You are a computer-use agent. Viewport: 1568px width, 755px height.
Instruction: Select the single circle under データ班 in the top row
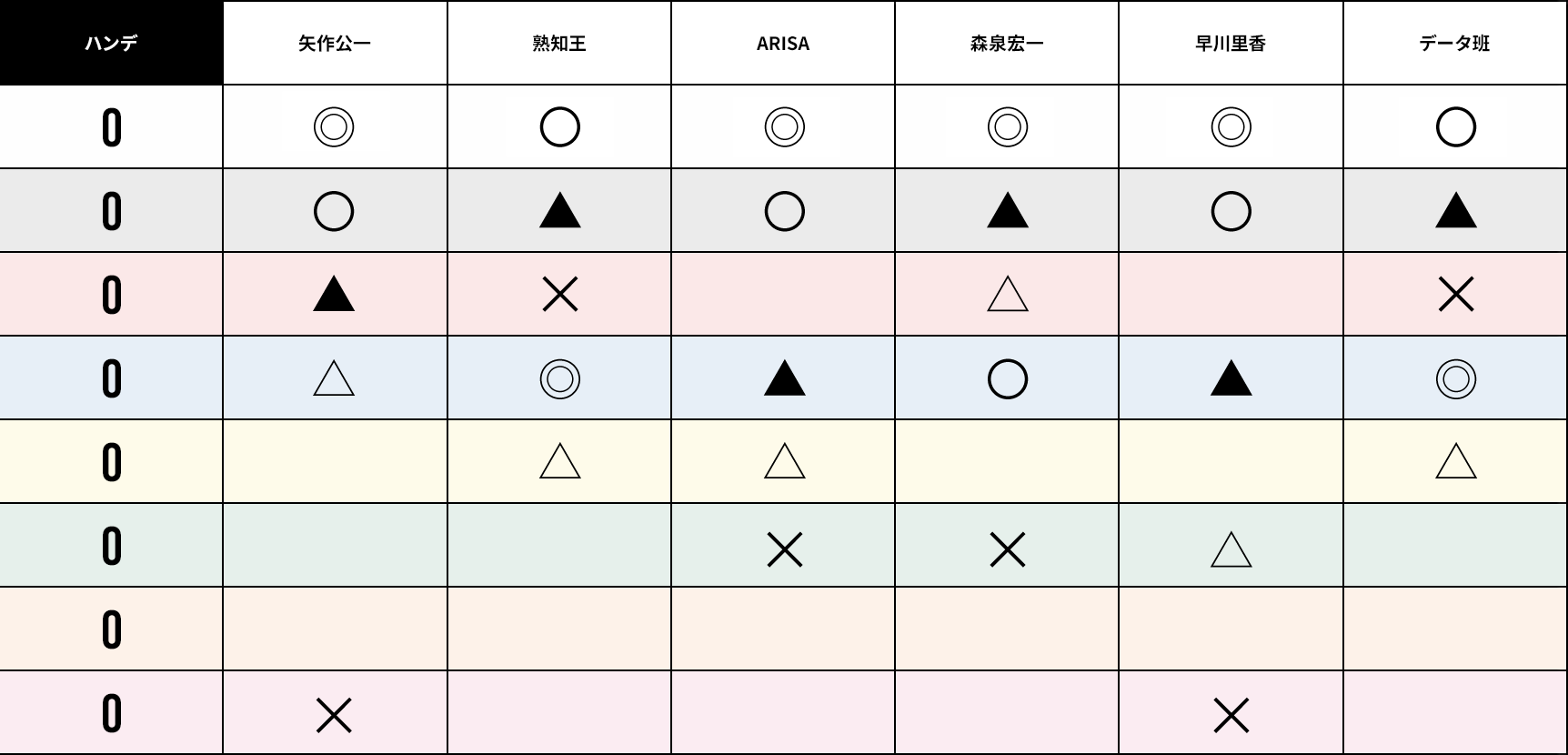(x=1455, y=127)
